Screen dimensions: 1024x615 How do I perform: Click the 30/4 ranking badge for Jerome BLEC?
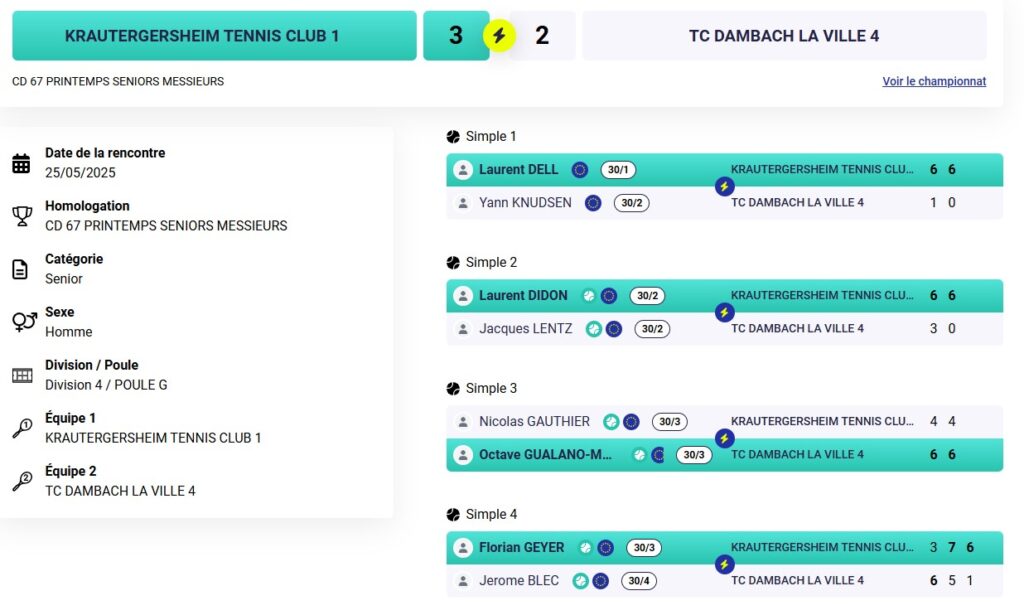pyautogui.click(x=639, y=581)
